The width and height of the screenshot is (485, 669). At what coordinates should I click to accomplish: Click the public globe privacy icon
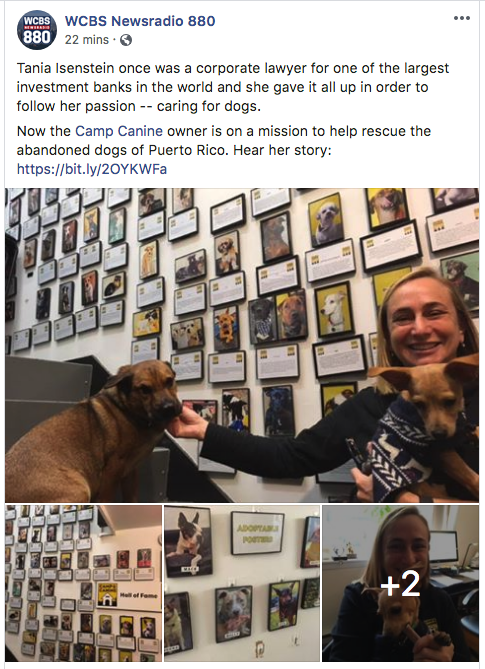pos(126,40)
